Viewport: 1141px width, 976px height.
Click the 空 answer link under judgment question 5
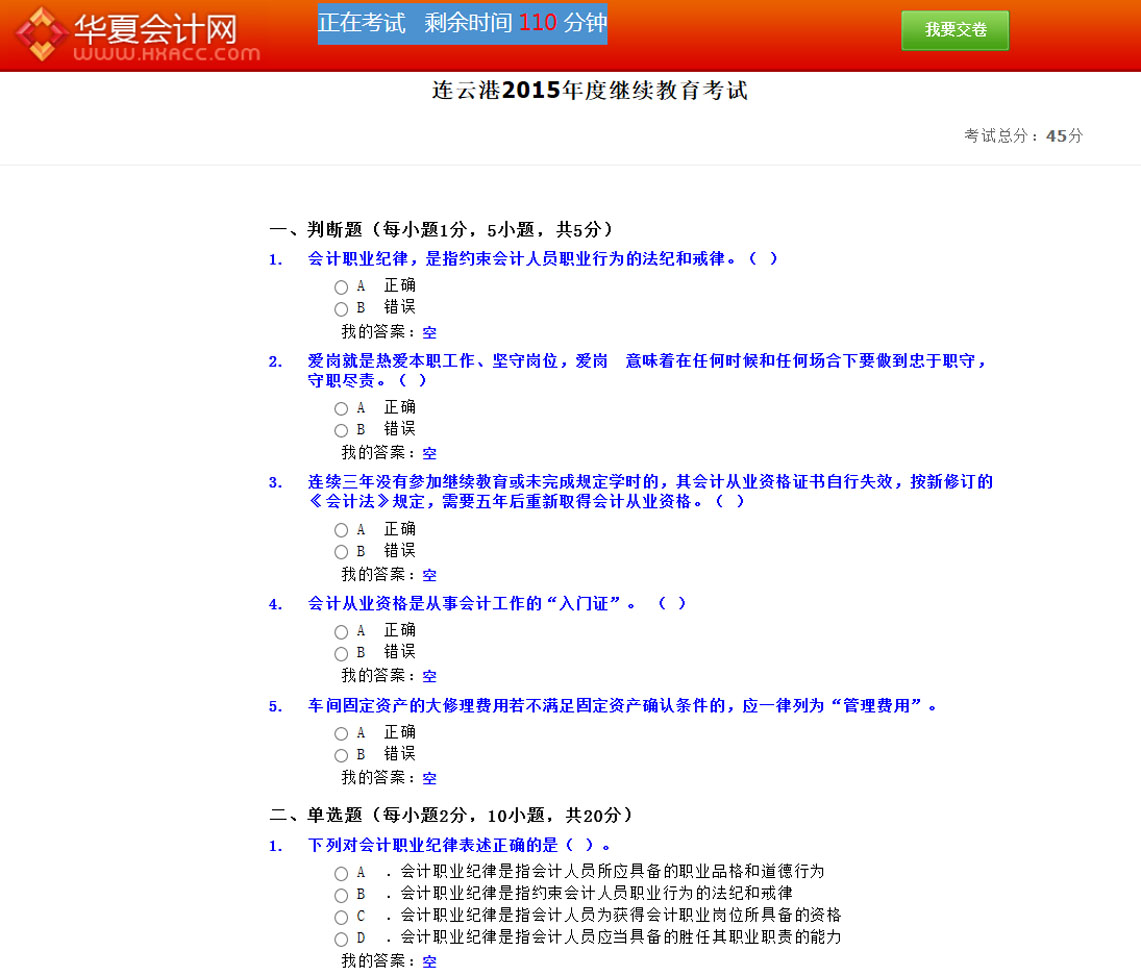[x=429, y=778]
